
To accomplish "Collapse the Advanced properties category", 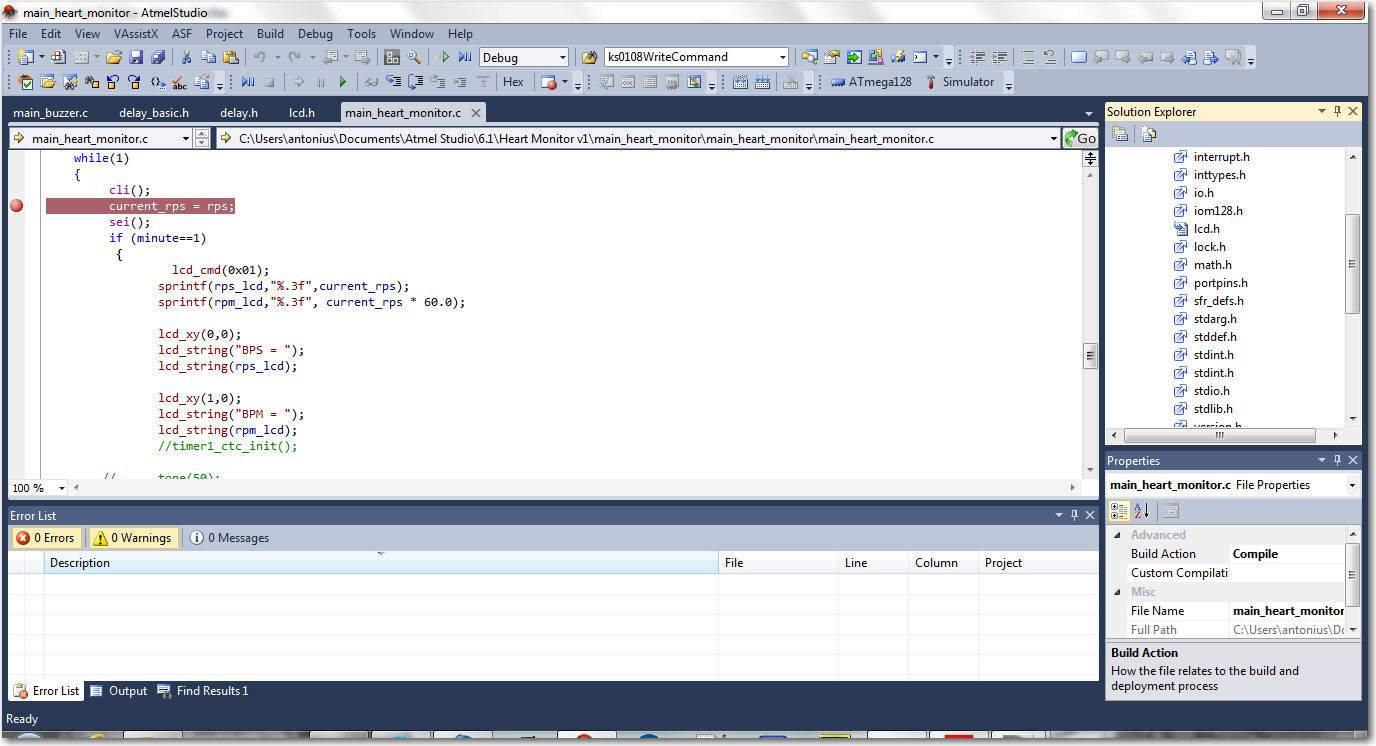I will click(x=1119, y=535).
